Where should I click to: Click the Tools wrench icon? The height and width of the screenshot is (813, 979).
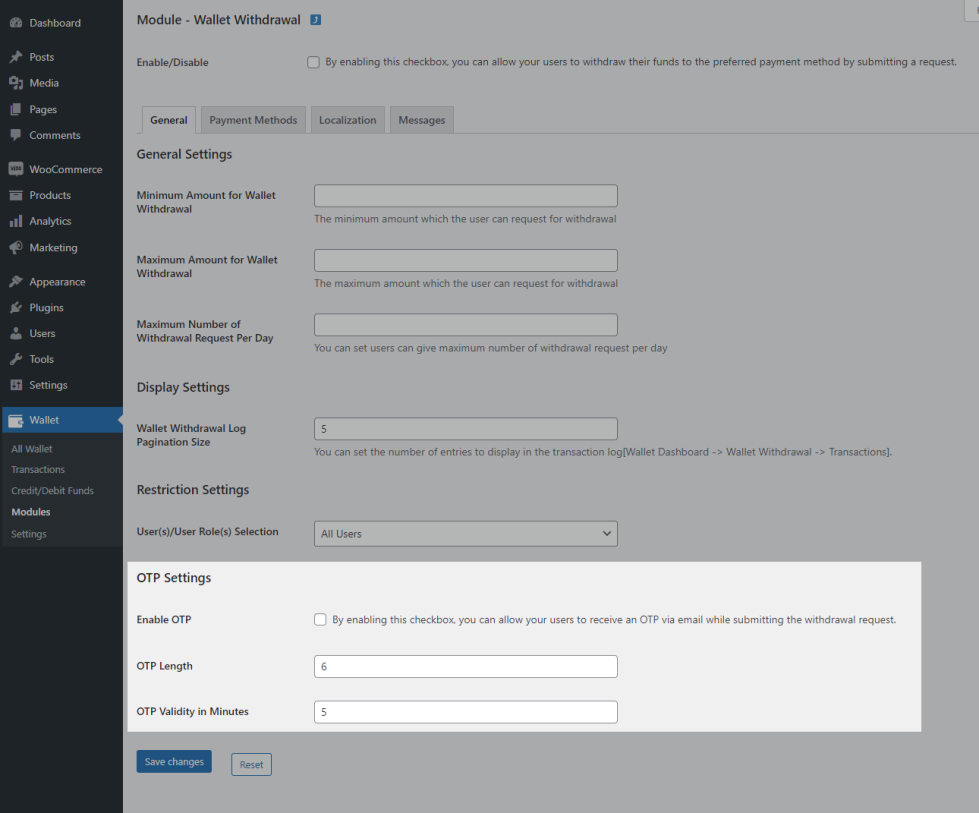click(16, 359)
